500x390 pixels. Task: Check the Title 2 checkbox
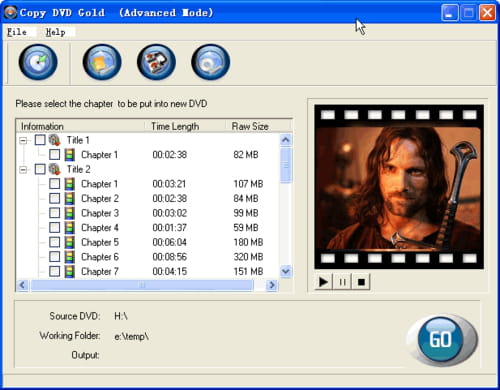click(x=40, y=169)
